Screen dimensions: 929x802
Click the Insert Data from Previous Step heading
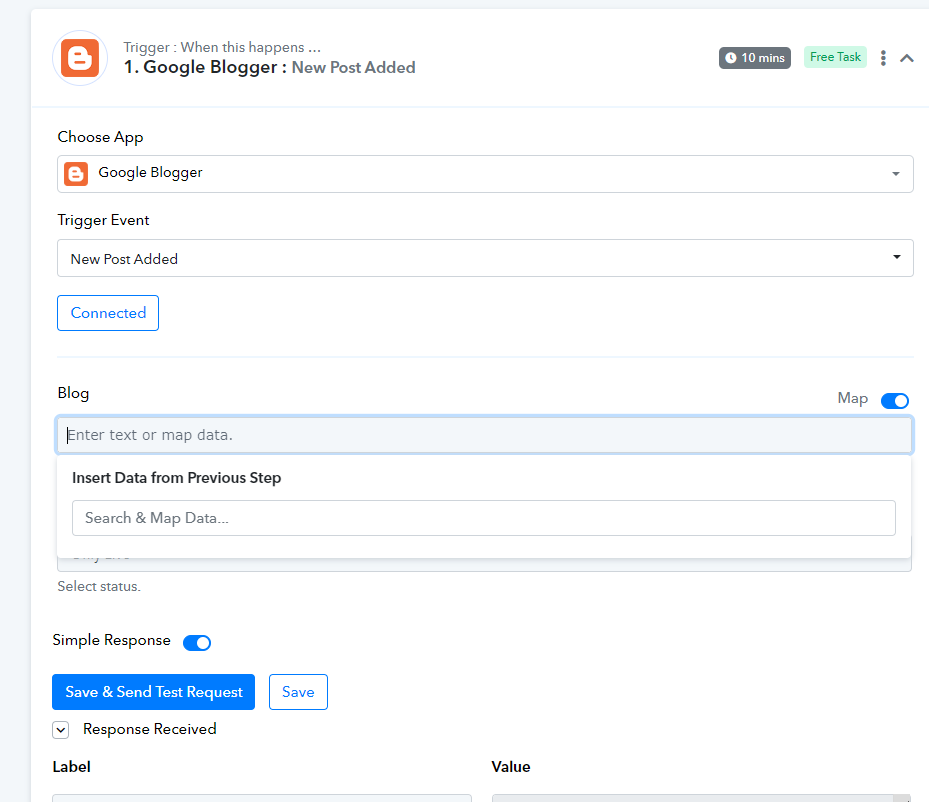pos(177,478)
